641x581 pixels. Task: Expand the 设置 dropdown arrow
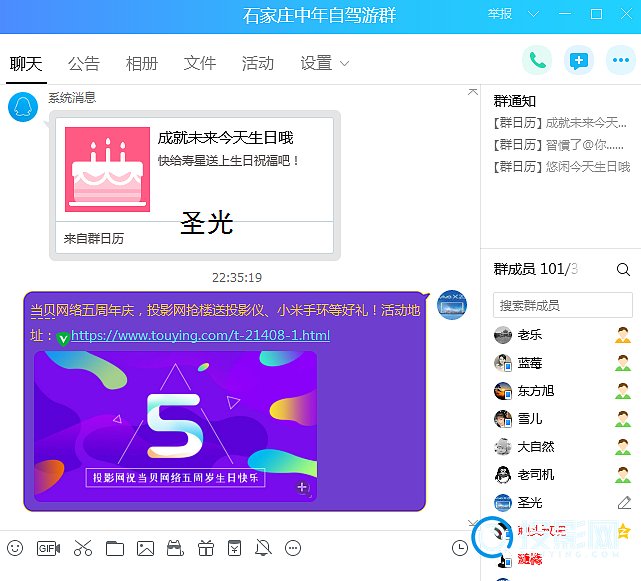click(x=345, y=63)
